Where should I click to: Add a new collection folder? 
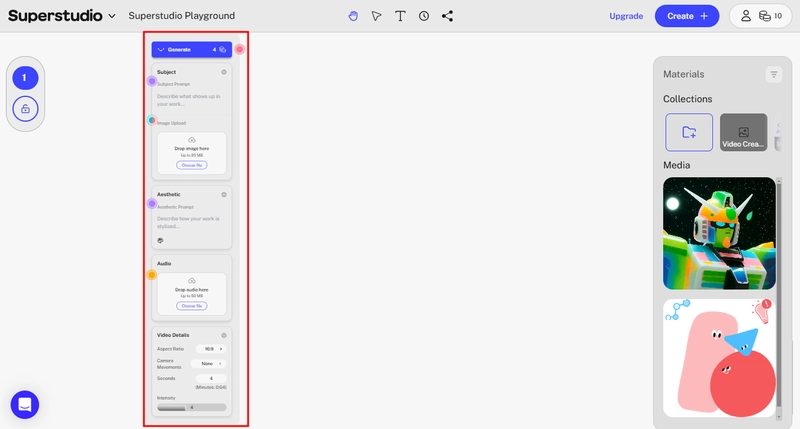click(x=689, y=132)
